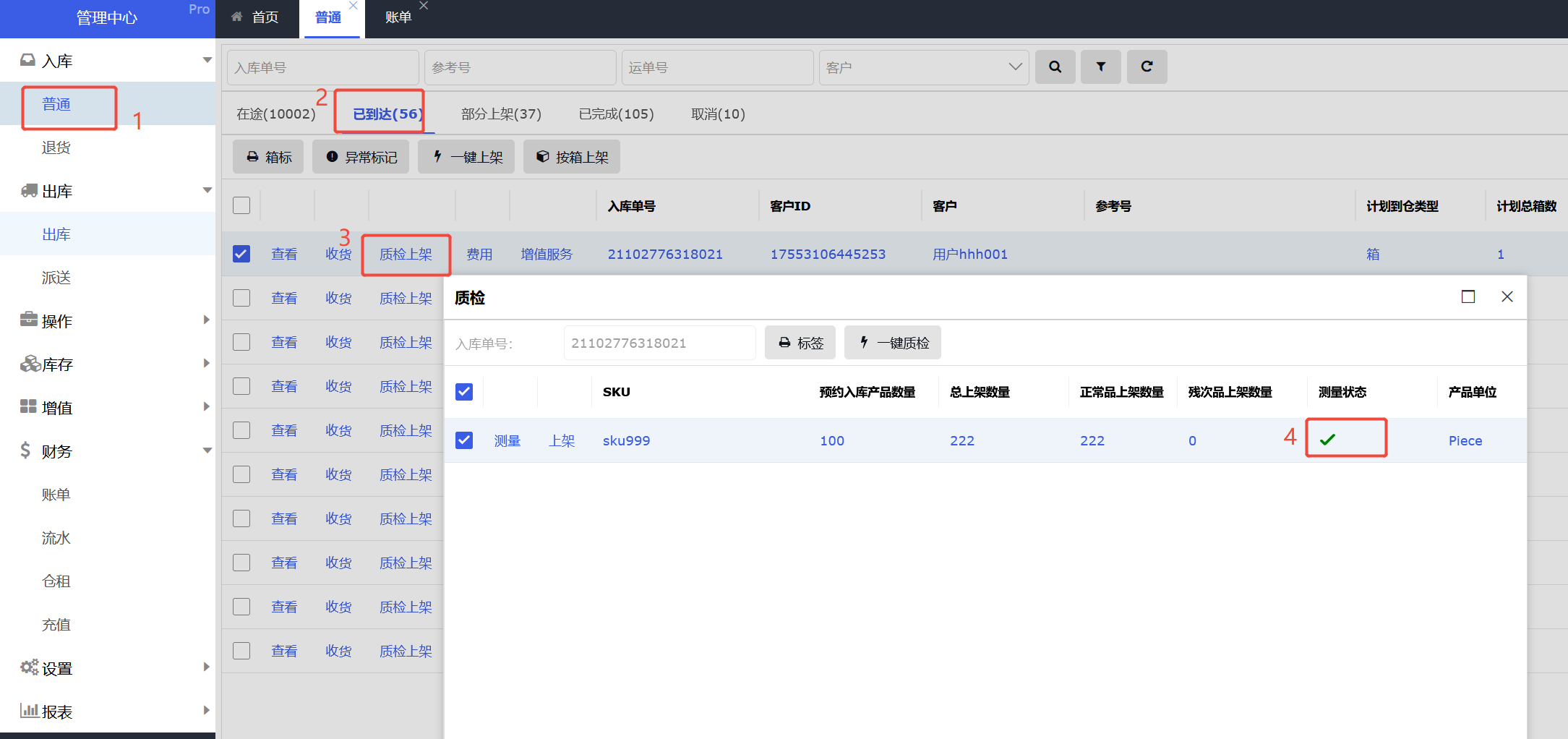
Task: Toggle the select-all checkbox in main table header
Action: 241,205
